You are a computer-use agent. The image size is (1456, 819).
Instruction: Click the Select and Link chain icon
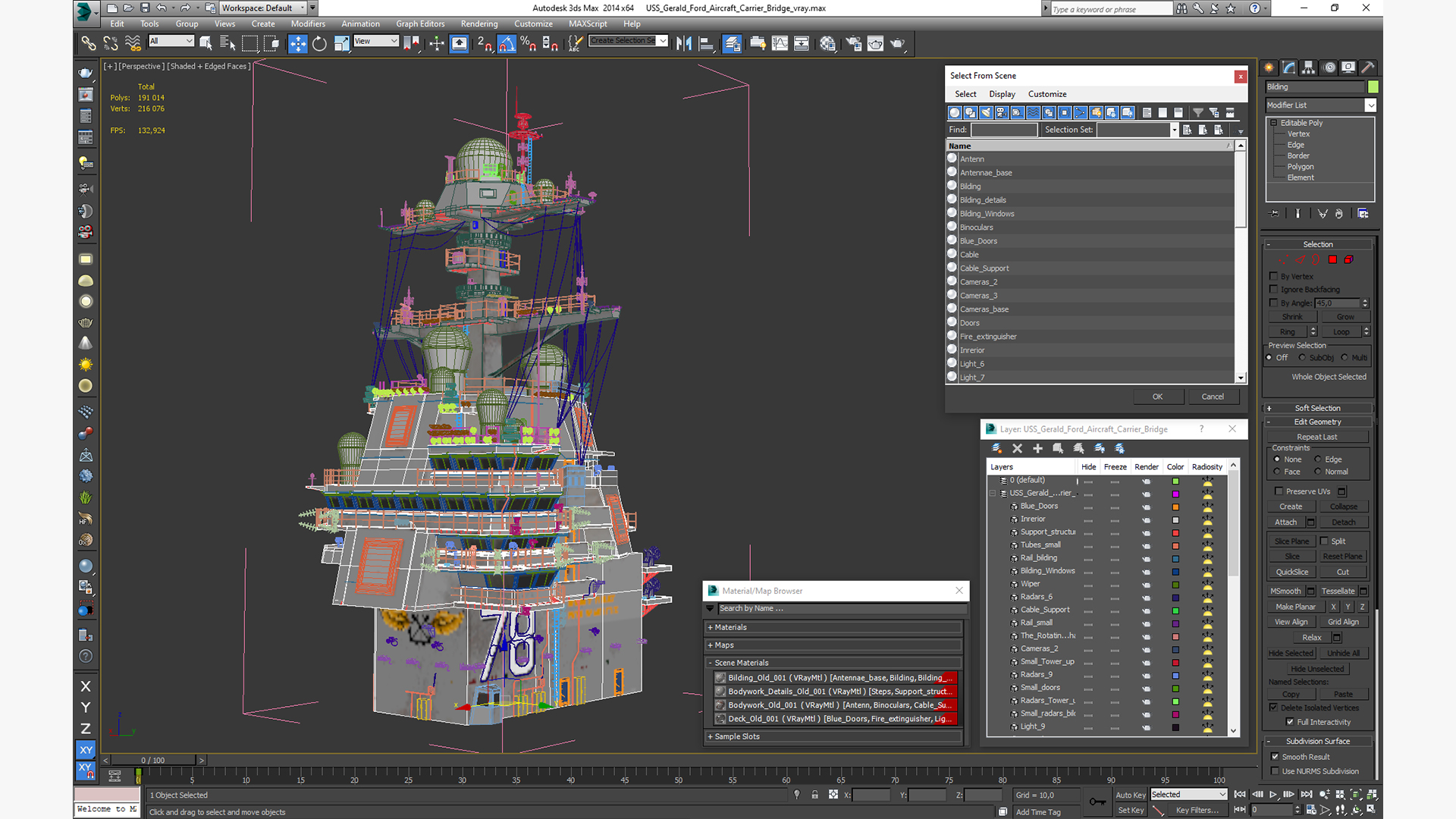(88, 43)
